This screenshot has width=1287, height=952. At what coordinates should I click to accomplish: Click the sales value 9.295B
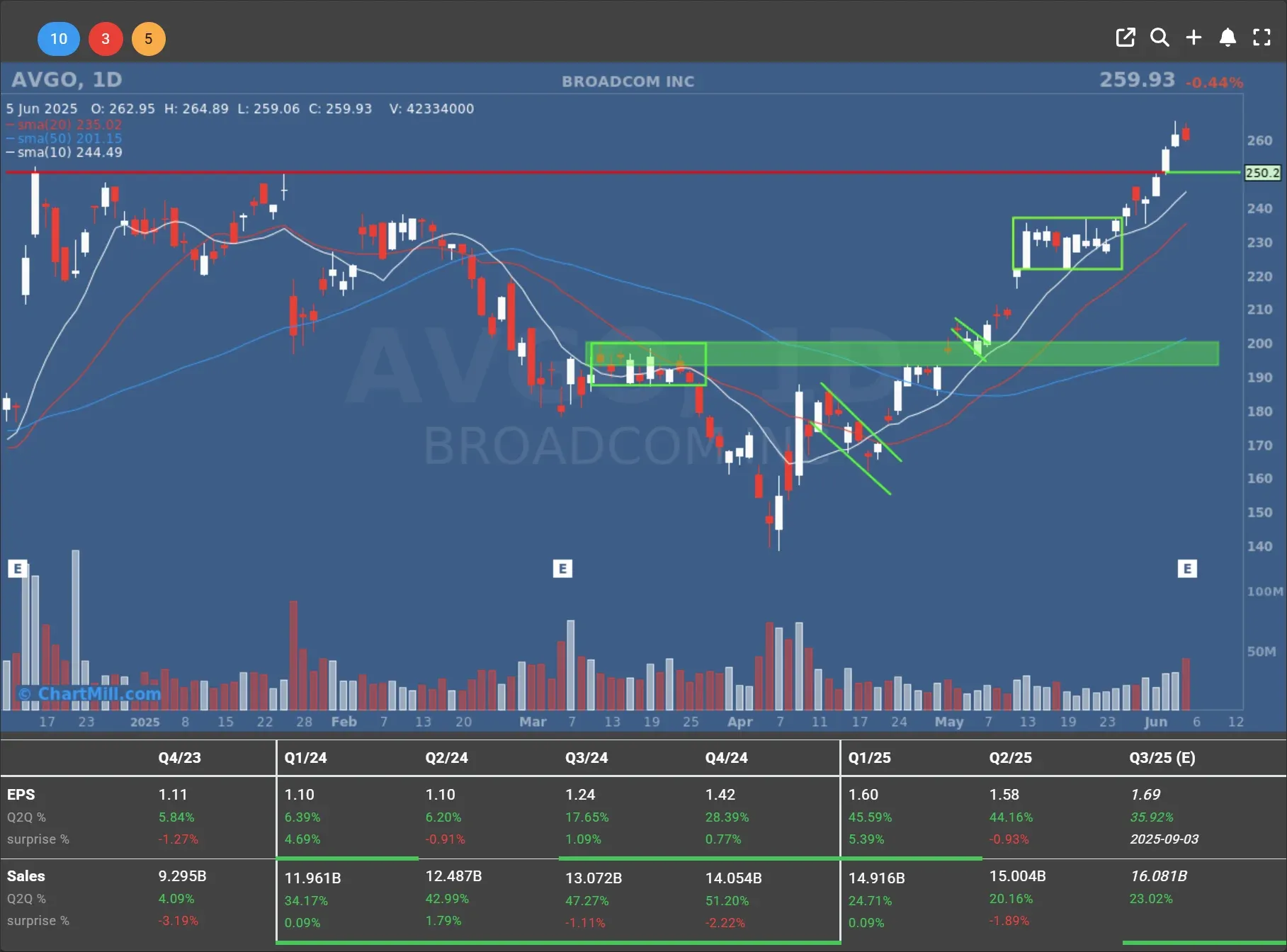click(182, 876)
